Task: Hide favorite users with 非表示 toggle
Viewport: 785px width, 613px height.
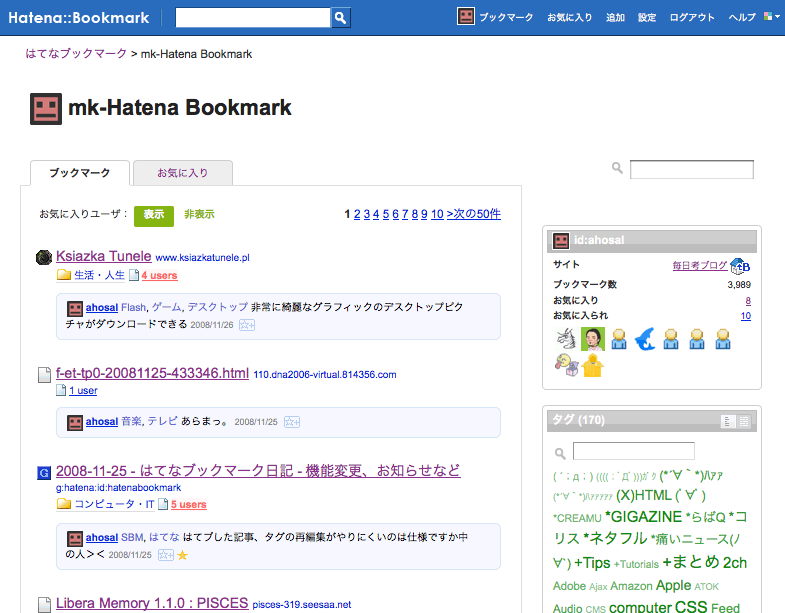Action: (x=199, y=214)
